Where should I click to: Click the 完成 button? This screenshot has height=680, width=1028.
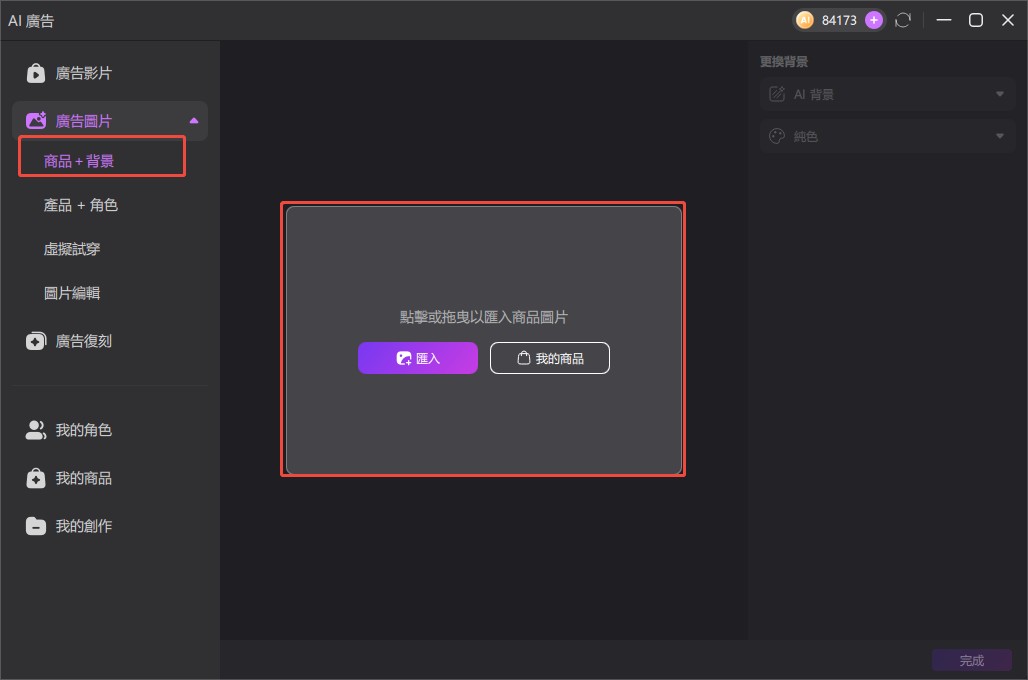[x=972, y=660]
